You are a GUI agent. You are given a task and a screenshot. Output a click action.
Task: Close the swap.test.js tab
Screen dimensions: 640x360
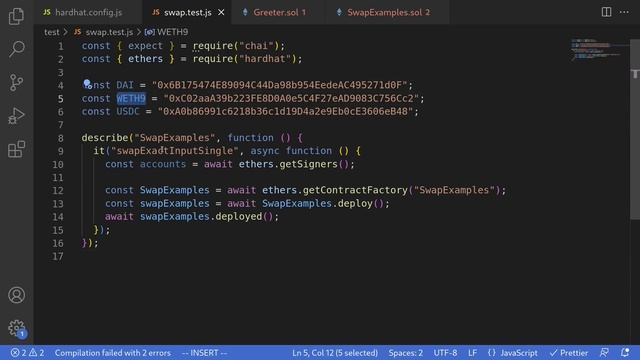pos(221,13)
